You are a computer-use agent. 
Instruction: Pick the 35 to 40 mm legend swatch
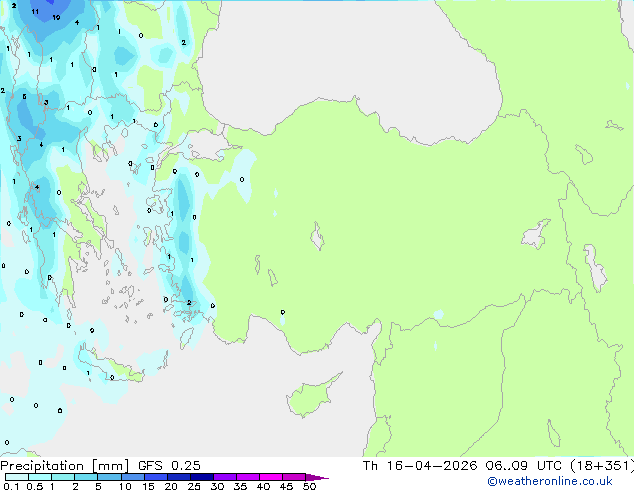(x=247, y=477)
